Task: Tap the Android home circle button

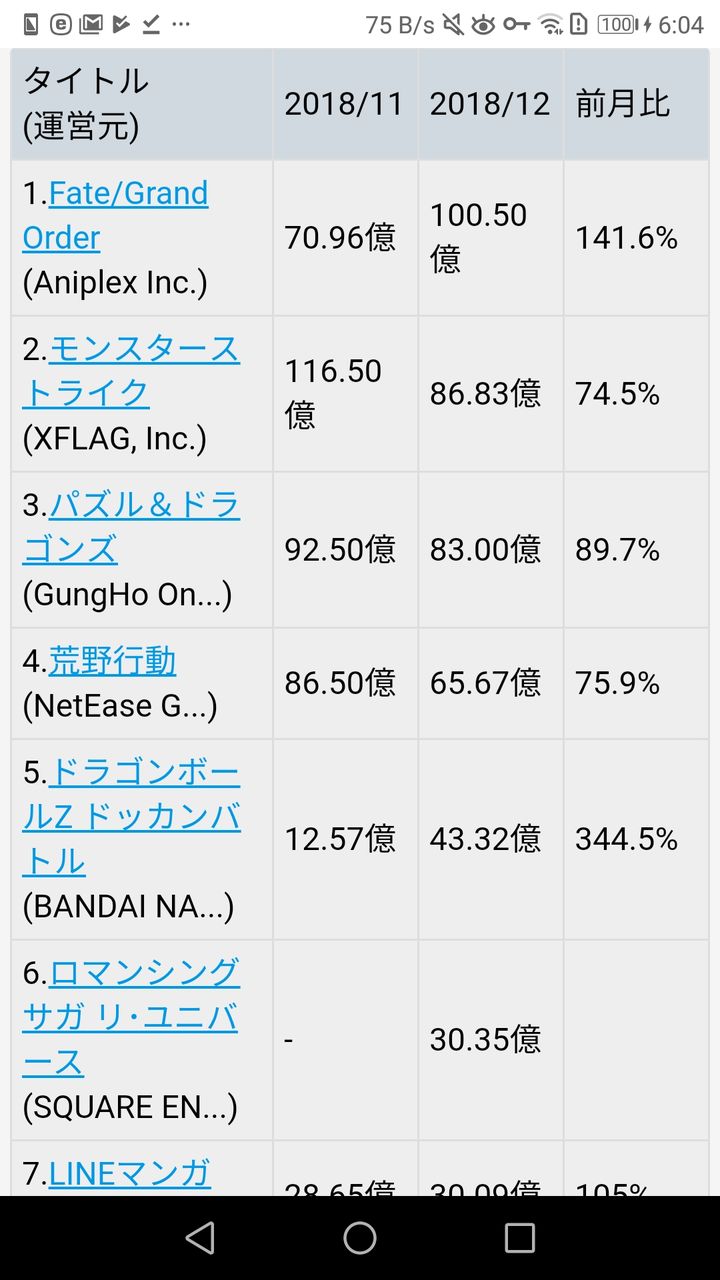Action: pos(360,1238)
